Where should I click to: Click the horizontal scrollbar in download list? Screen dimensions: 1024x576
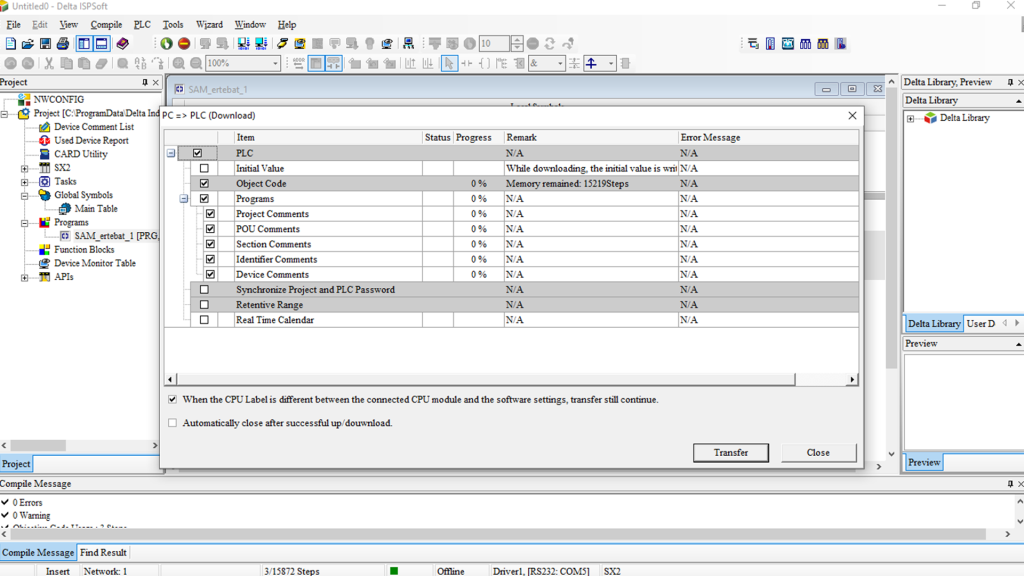486,379
